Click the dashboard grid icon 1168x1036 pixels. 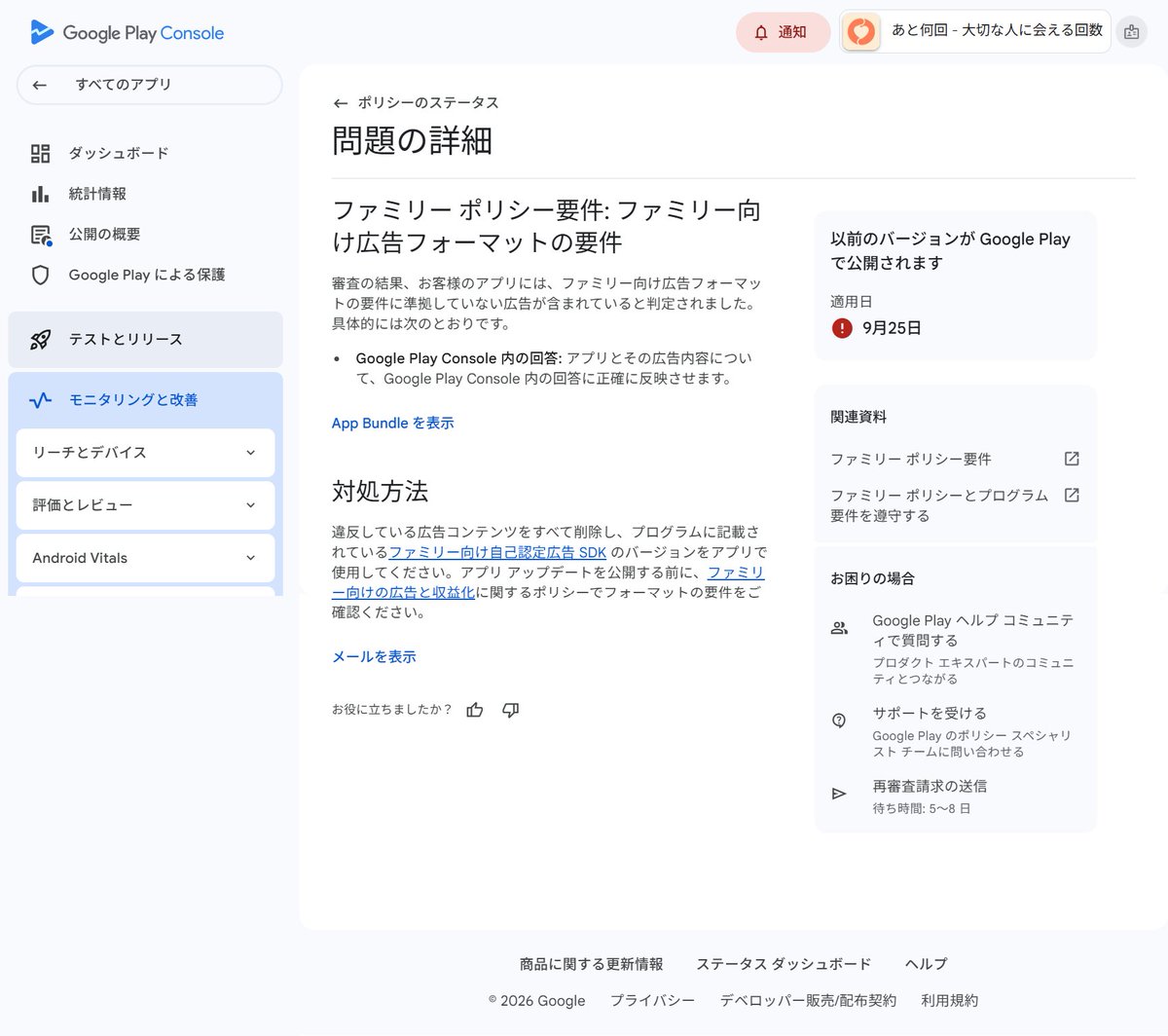tap(40, 153)
